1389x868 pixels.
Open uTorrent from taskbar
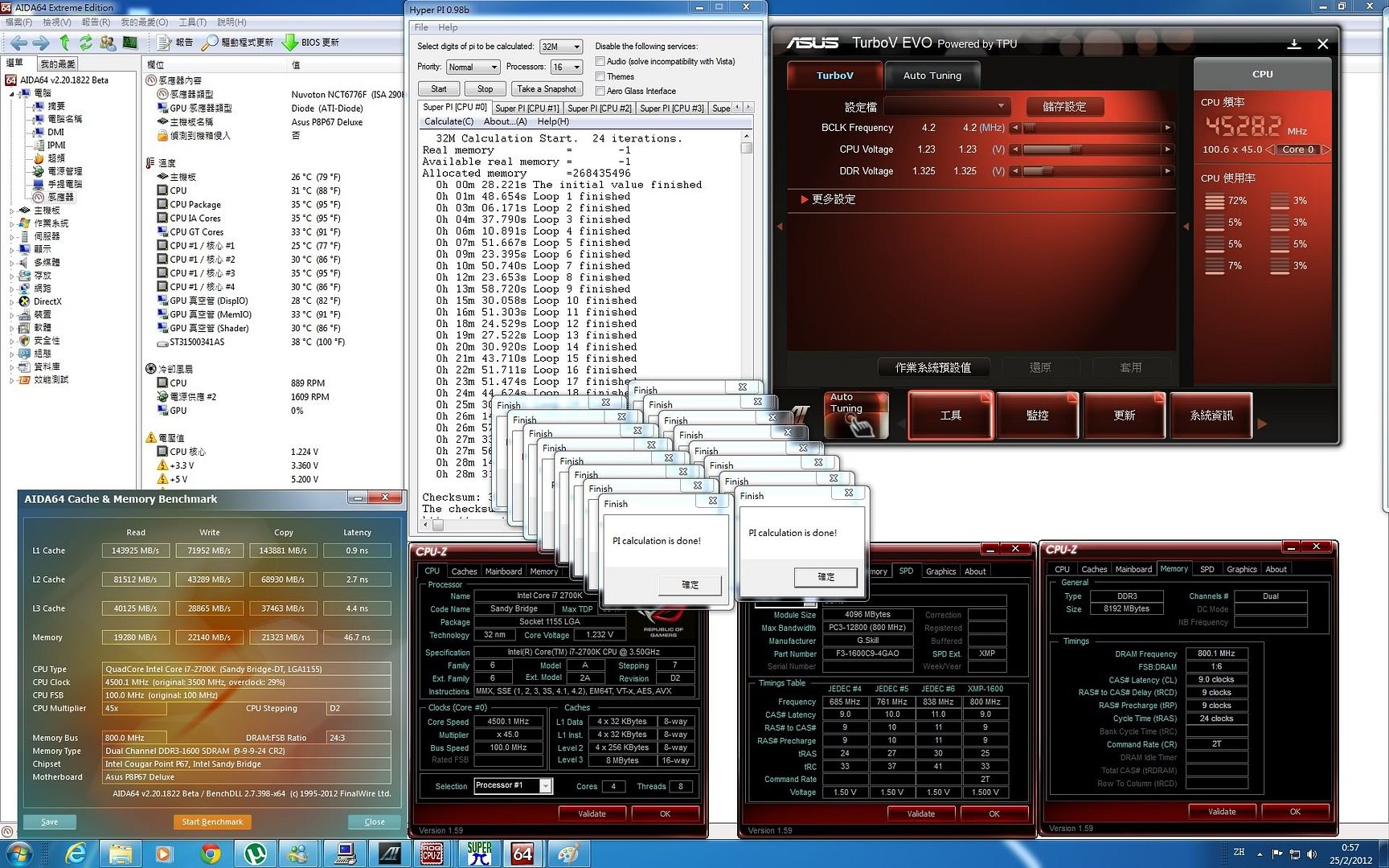(x=256, y=854)
